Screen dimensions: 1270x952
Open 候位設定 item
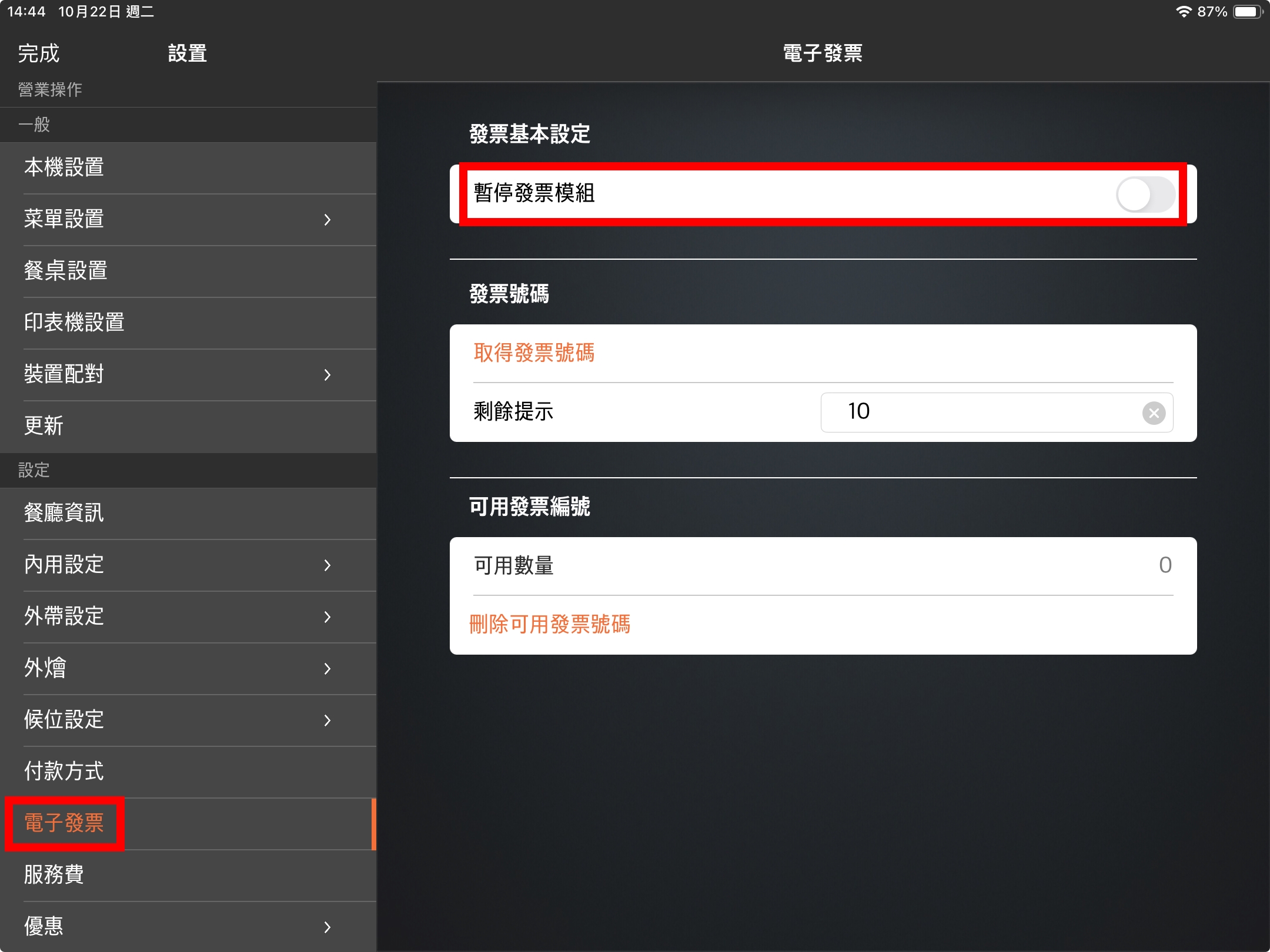(188, 720)
